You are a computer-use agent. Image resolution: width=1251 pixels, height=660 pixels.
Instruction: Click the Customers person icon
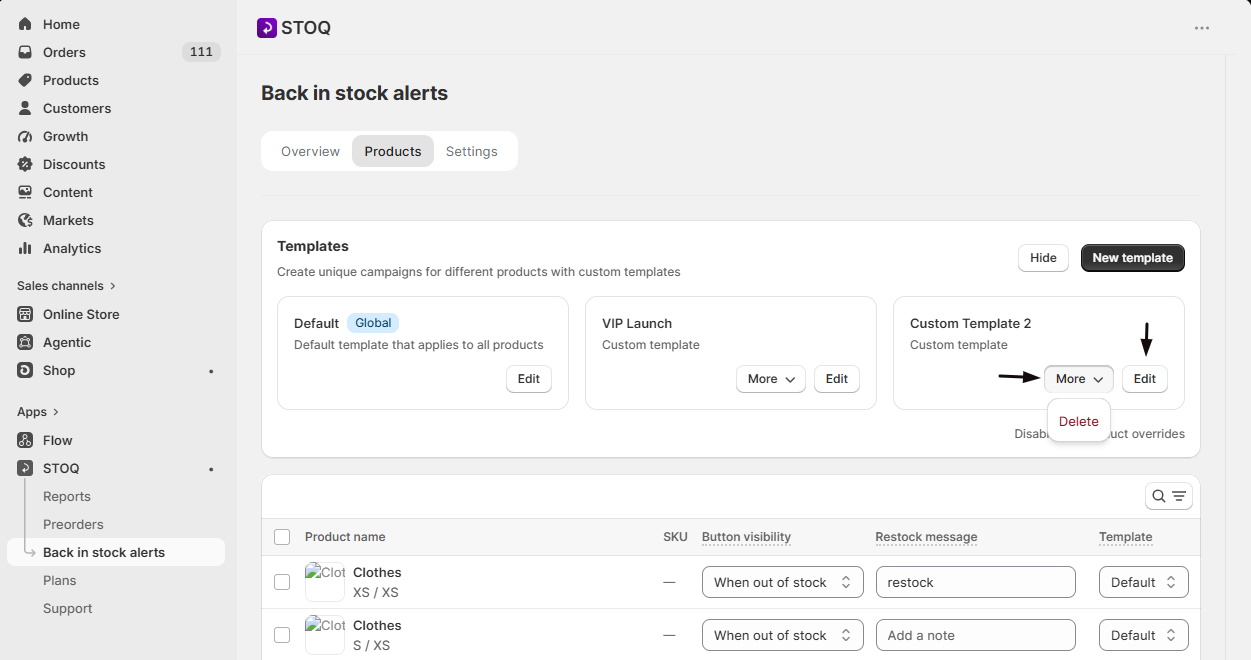(x=25, y=108)
